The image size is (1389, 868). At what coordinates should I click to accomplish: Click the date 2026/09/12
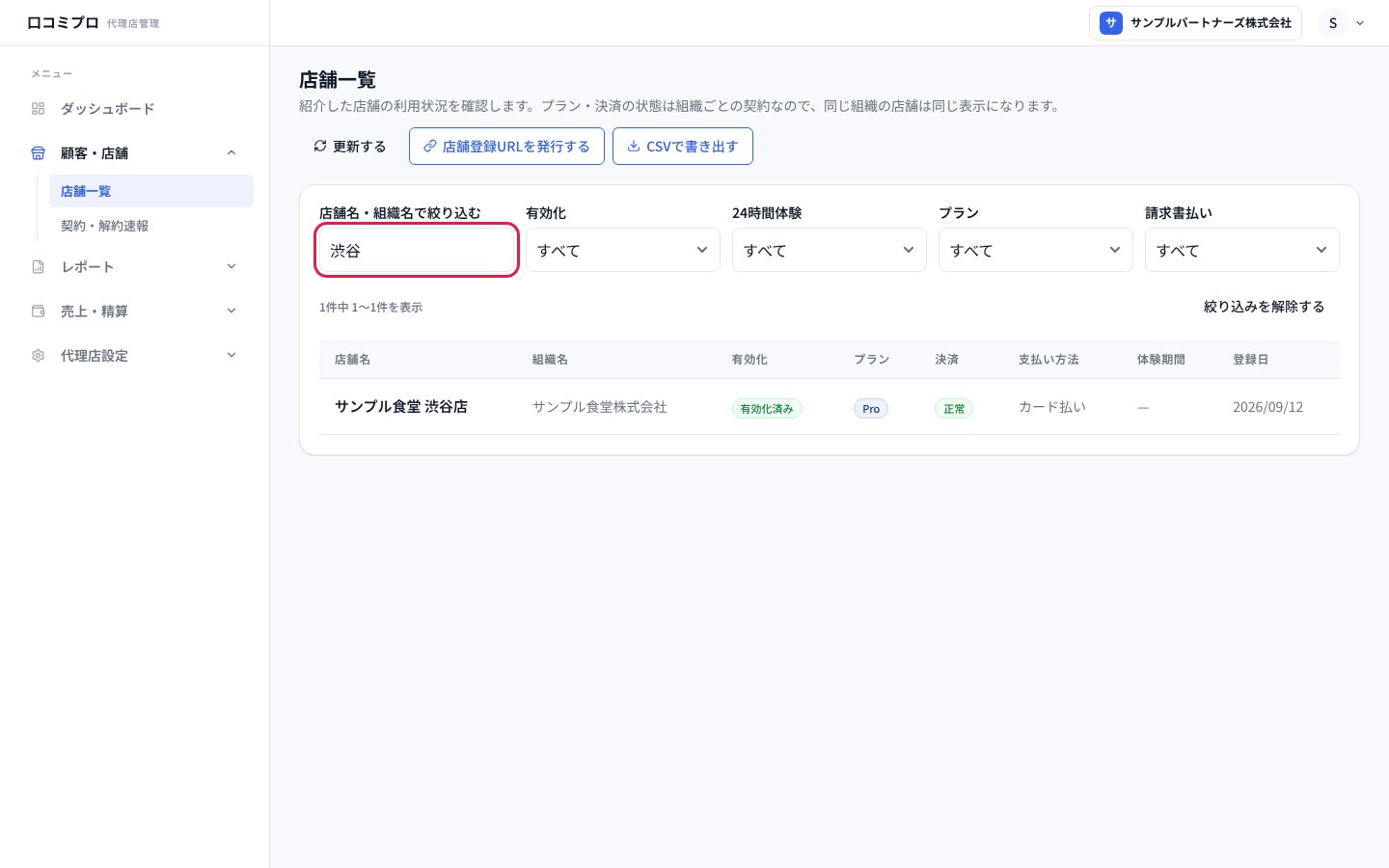click(1267, 407)
